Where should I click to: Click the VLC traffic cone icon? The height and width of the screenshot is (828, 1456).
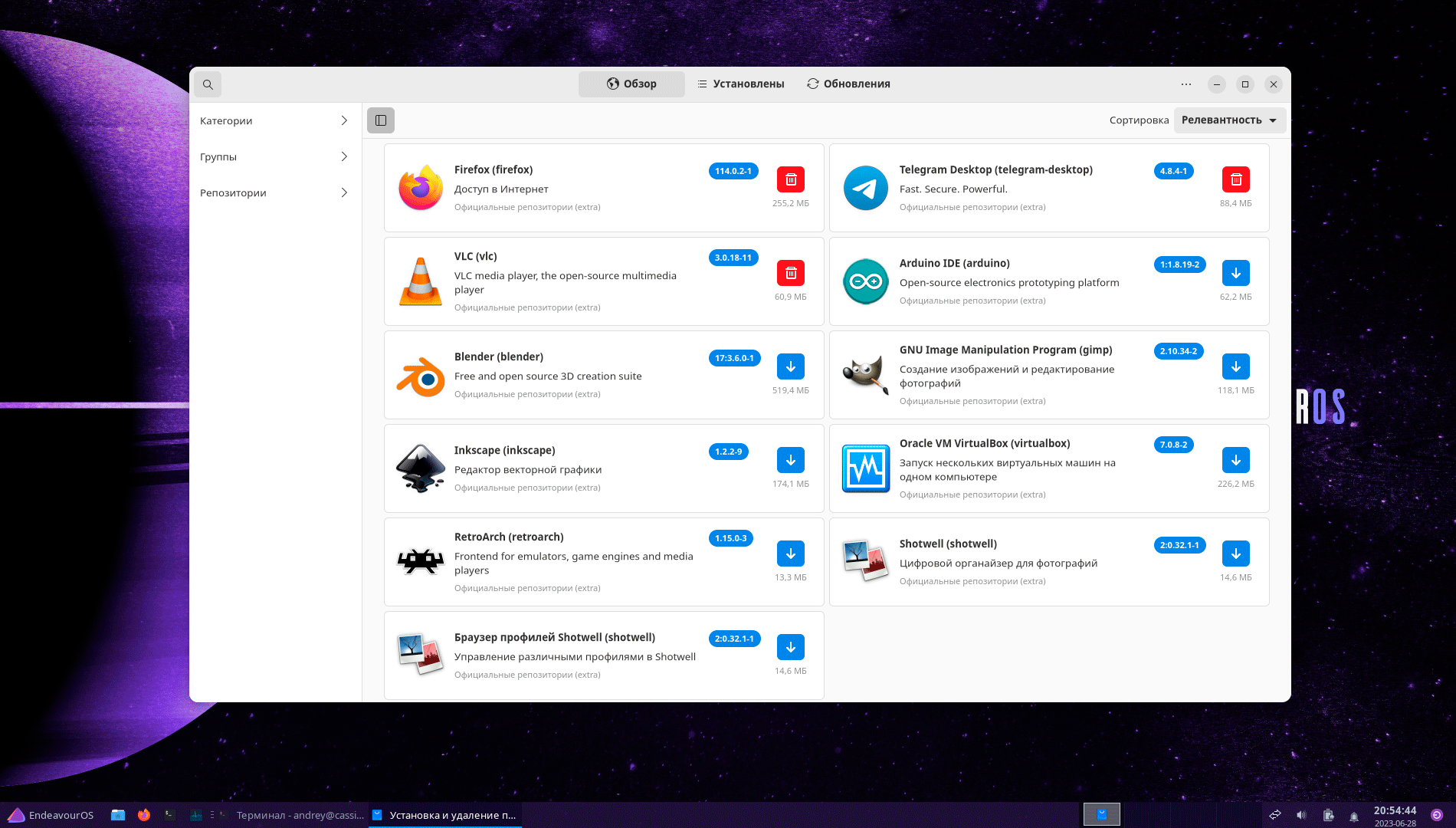point(421,281)
